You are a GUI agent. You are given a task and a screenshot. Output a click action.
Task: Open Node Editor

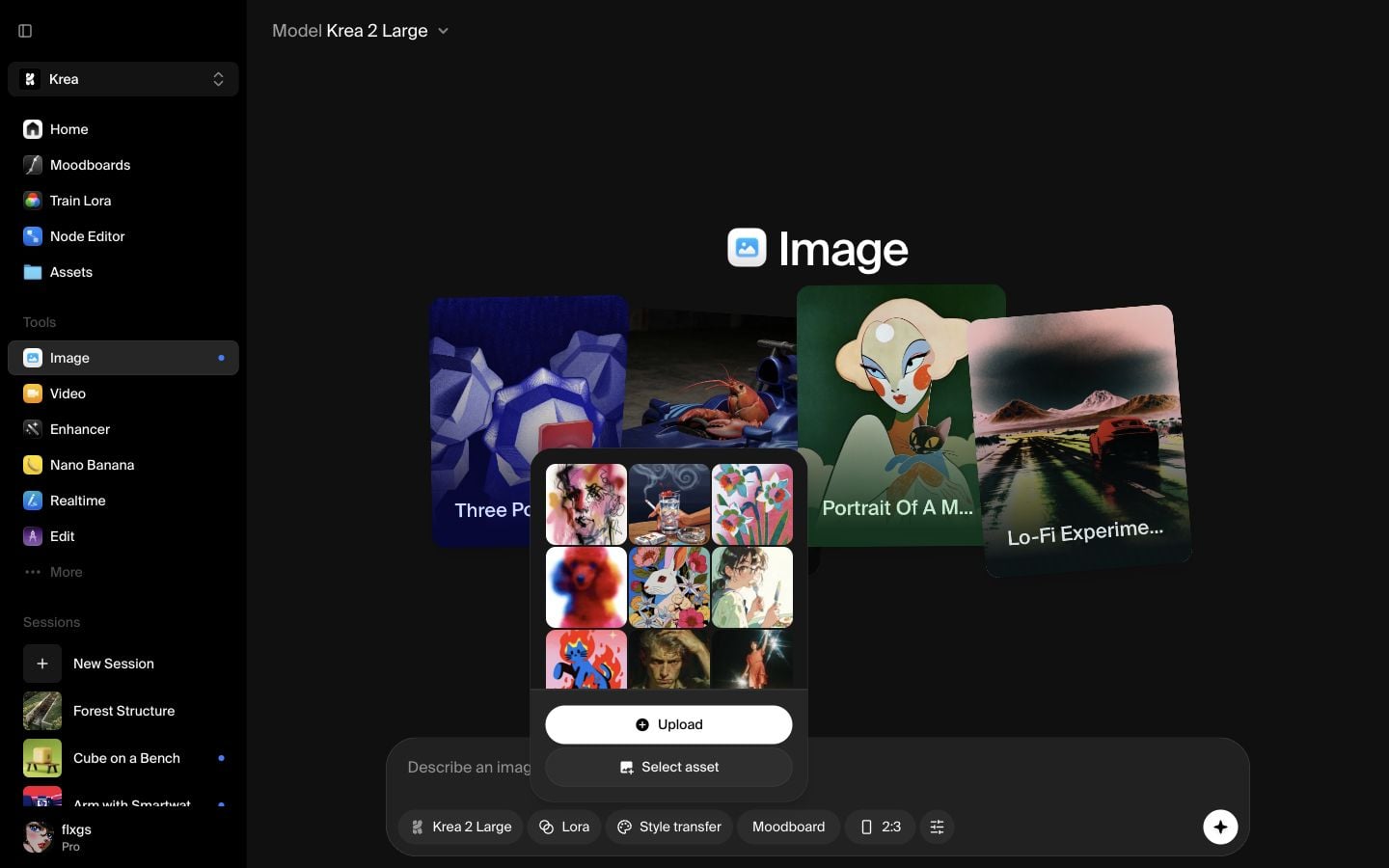(123, 236)
